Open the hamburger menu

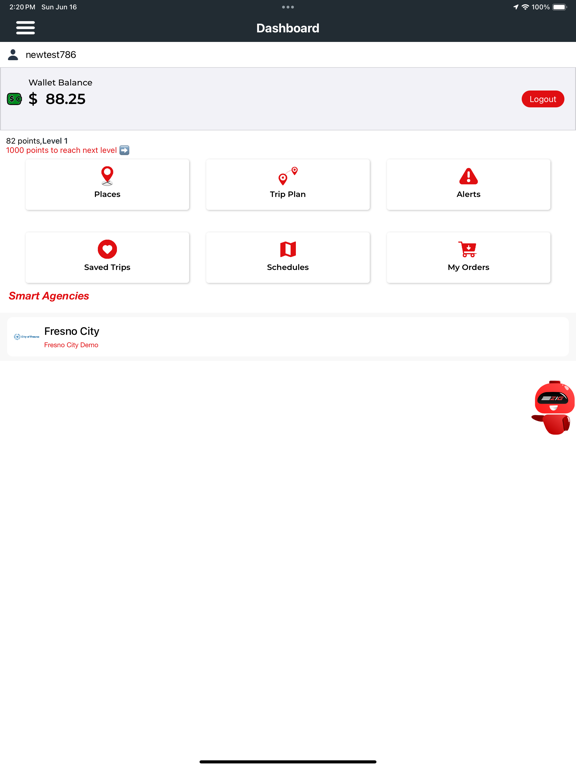25,28
